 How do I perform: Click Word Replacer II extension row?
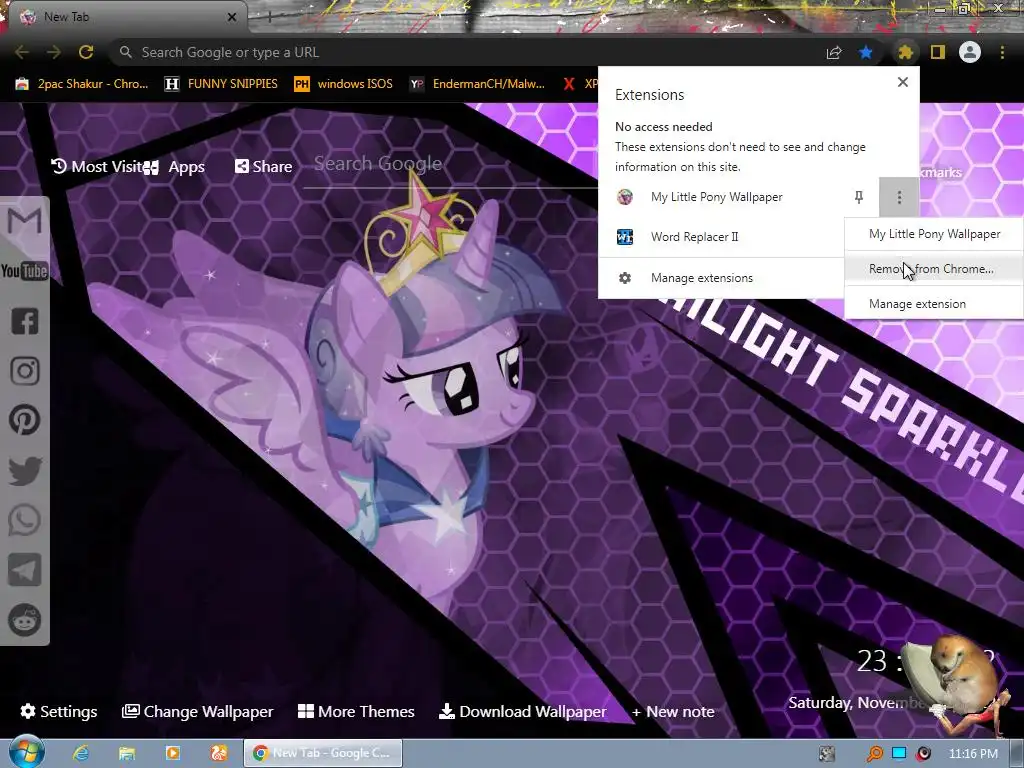(721, 236)
